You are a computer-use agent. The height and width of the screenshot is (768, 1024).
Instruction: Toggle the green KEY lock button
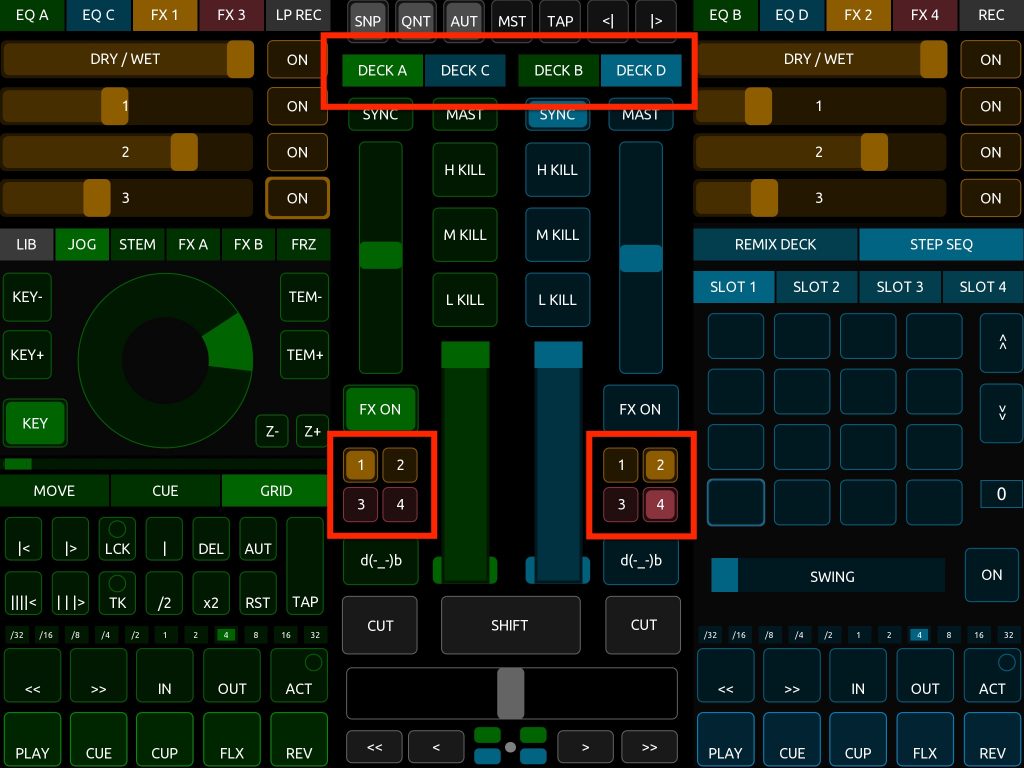coord(35,423)
